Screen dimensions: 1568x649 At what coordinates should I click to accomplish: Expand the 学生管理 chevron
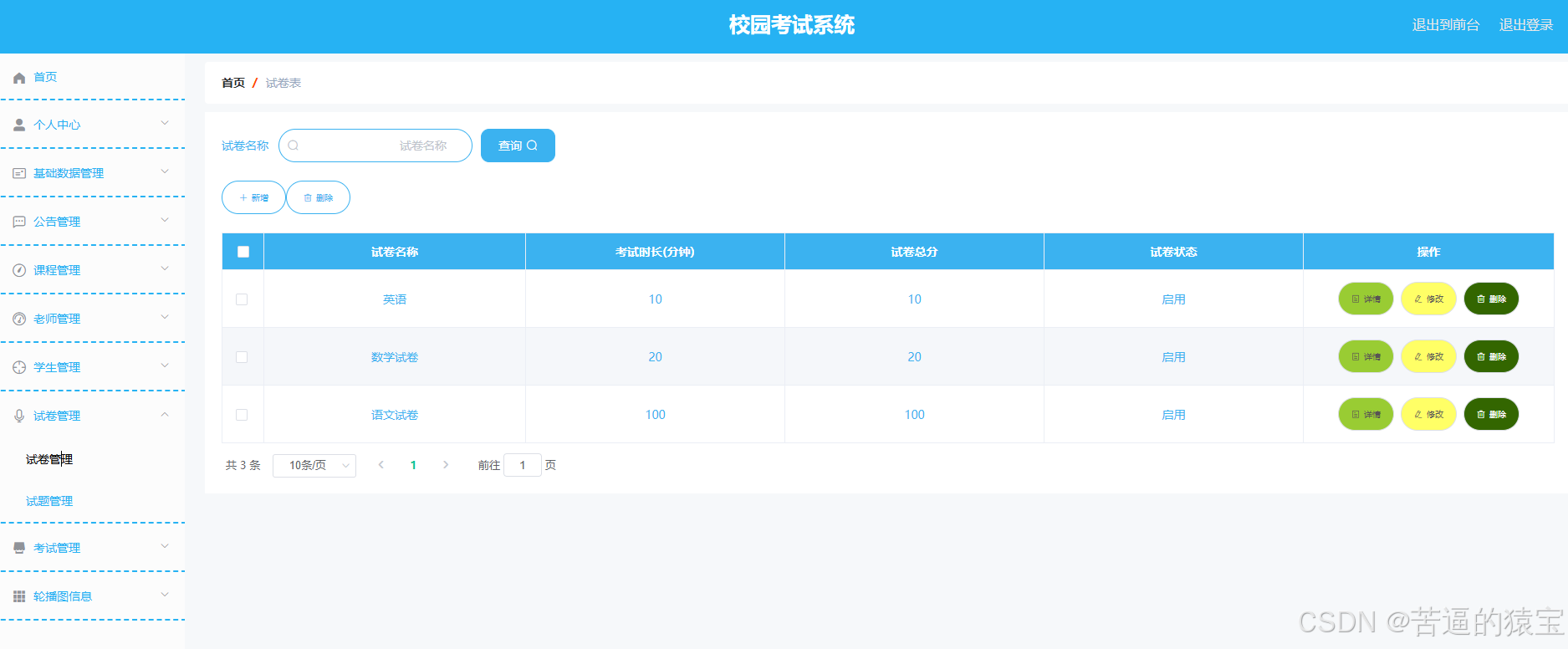coord(165,366)
